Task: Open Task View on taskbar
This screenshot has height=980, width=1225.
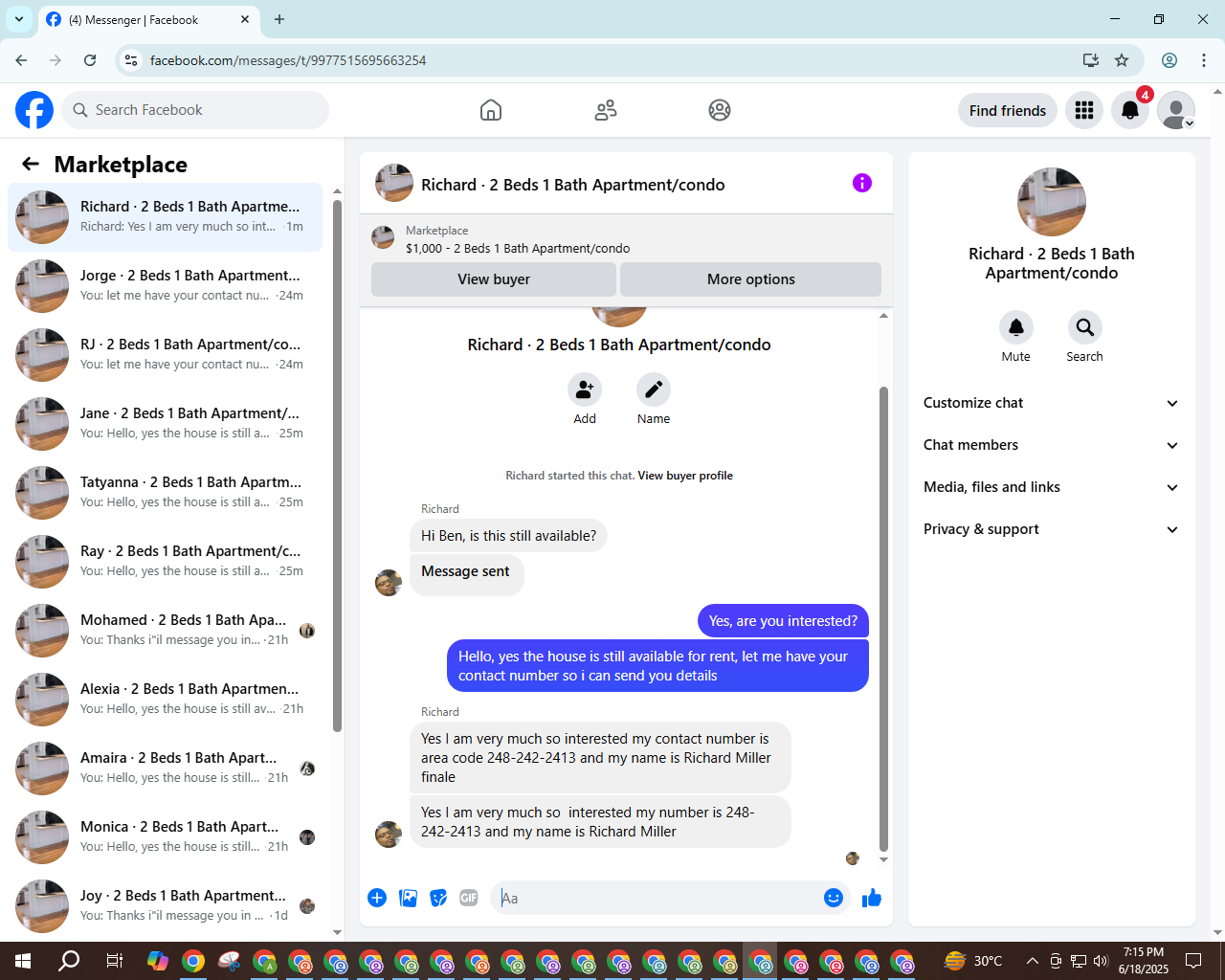Action: 114,961
